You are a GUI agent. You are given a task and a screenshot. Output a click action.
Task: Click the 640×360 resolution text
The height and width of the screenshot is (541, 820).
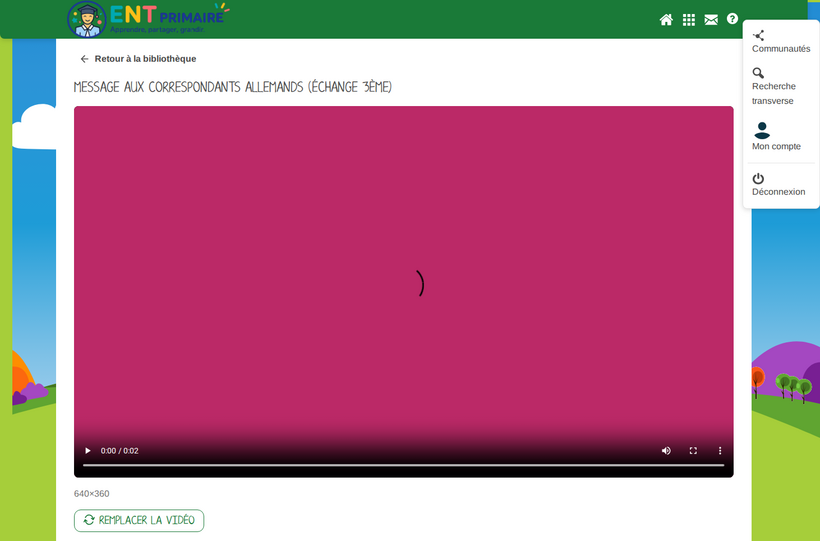tap(92, 493)
